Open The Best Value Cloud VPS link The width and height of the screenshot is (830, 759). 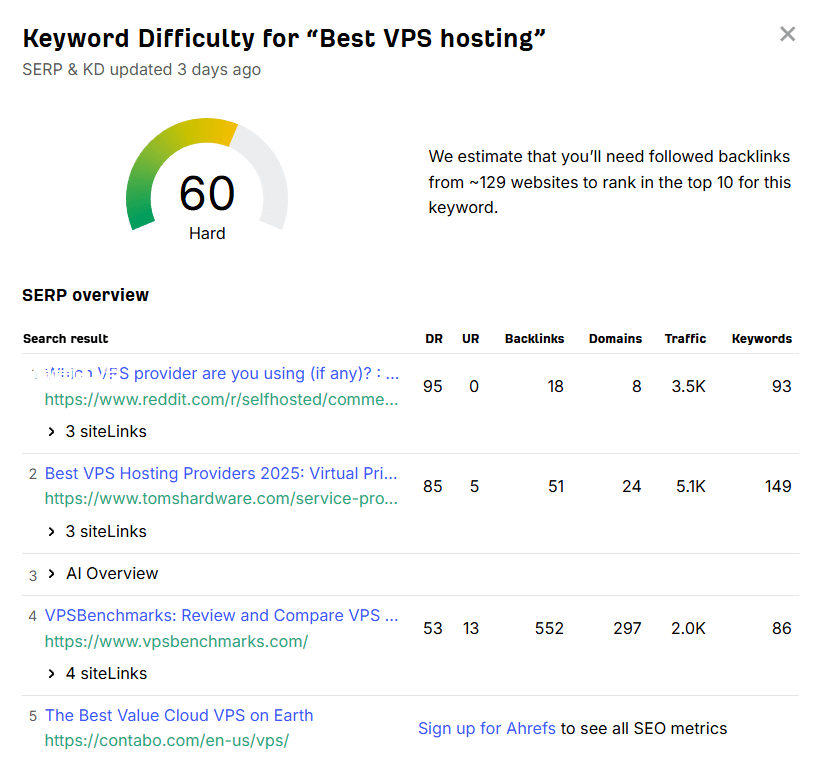[179, 716]
